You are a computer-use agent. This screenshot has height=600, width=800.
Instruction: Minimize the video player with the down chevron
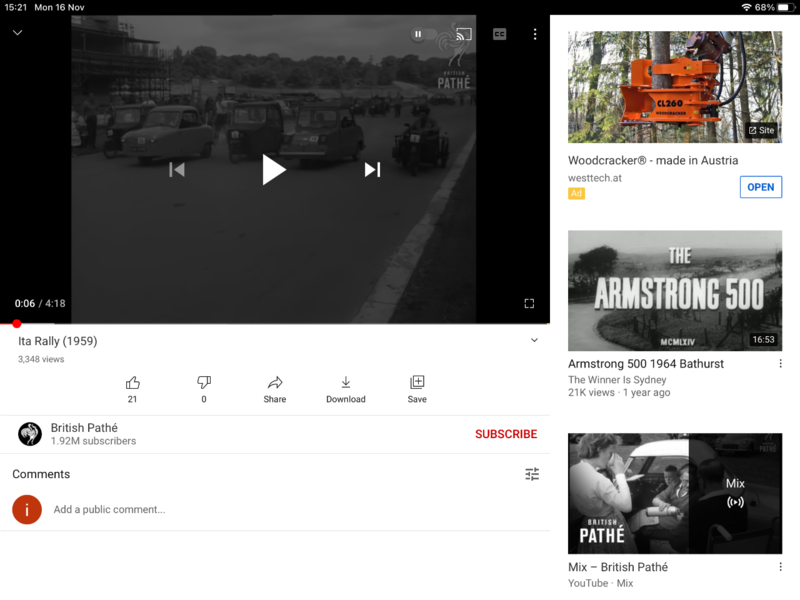click(x=17, y=33)
